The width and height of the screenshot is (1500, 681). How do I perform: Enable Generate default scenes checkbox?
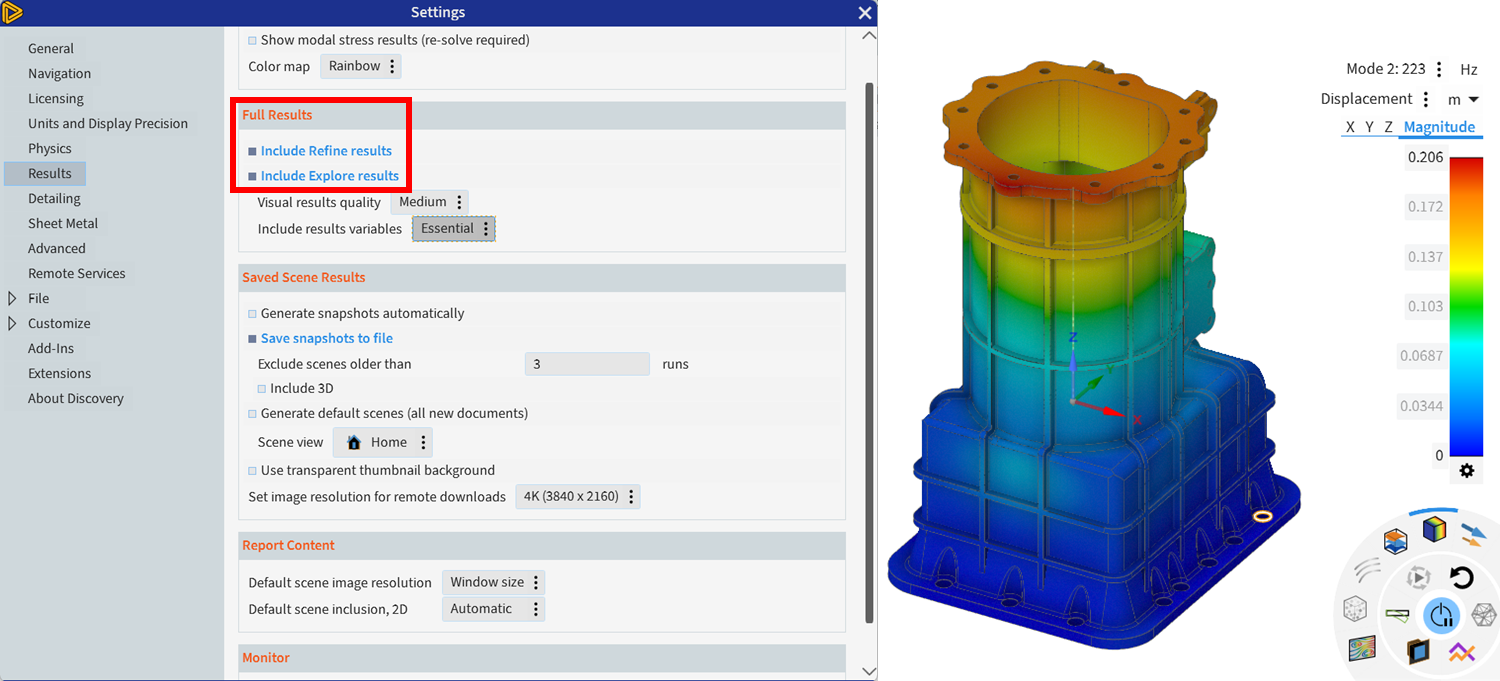pyautogui.click(x=252, y=413)
